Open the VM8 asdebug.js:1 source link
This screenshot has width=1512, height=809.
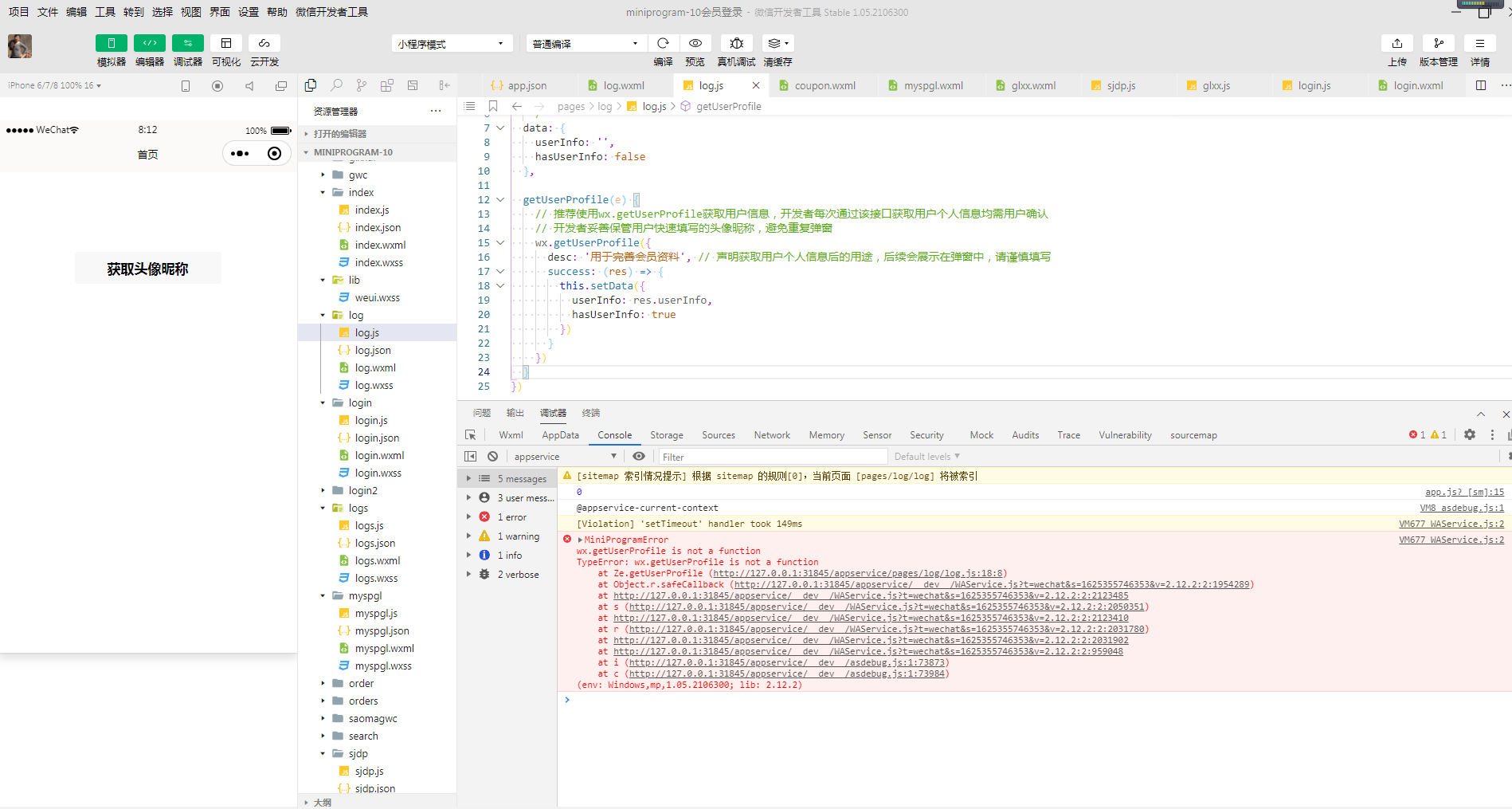[x=1462, y=508]
